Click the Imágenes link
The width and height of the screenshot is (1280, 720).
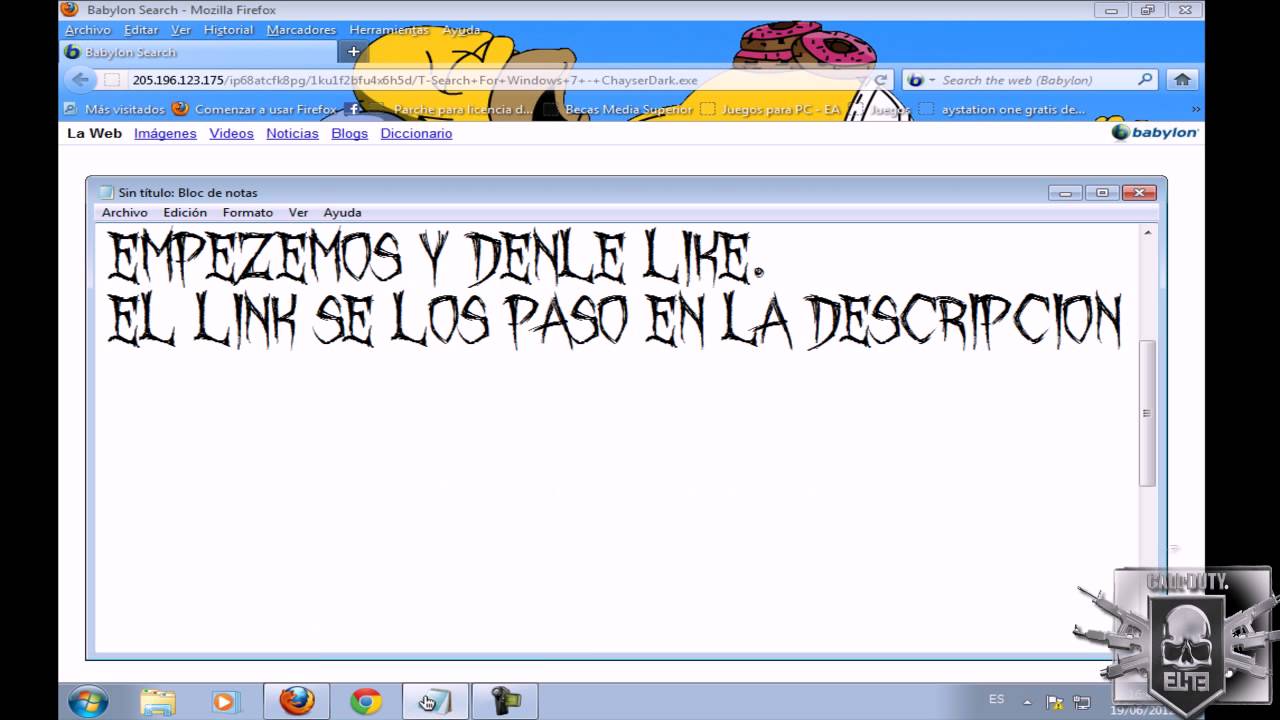(x=165, y=133)
